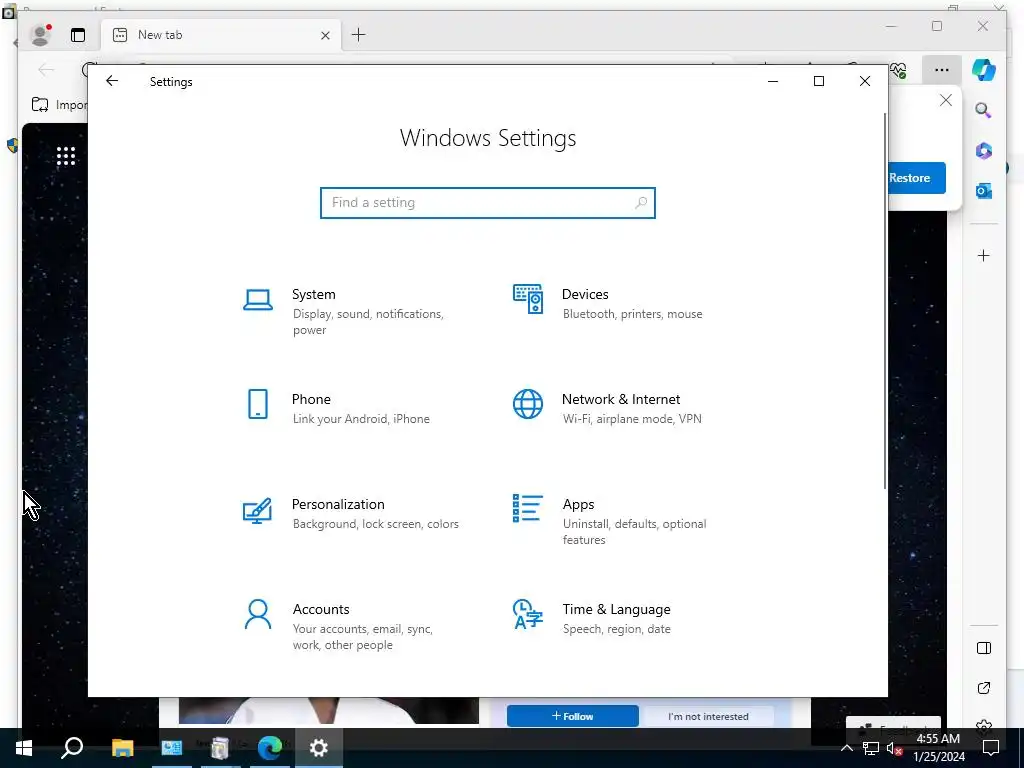Open File Explorer from taskbar
1024x768 pixels.
click(122, 748)
